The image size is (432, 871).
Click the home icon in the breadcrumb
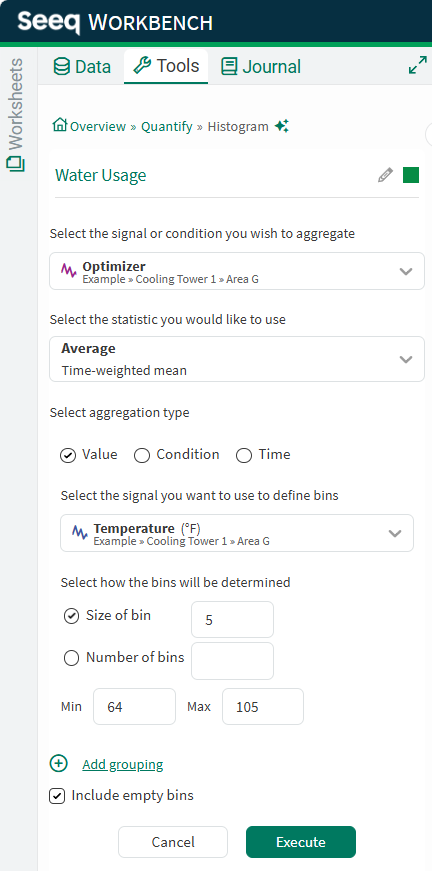pos(60,125)
